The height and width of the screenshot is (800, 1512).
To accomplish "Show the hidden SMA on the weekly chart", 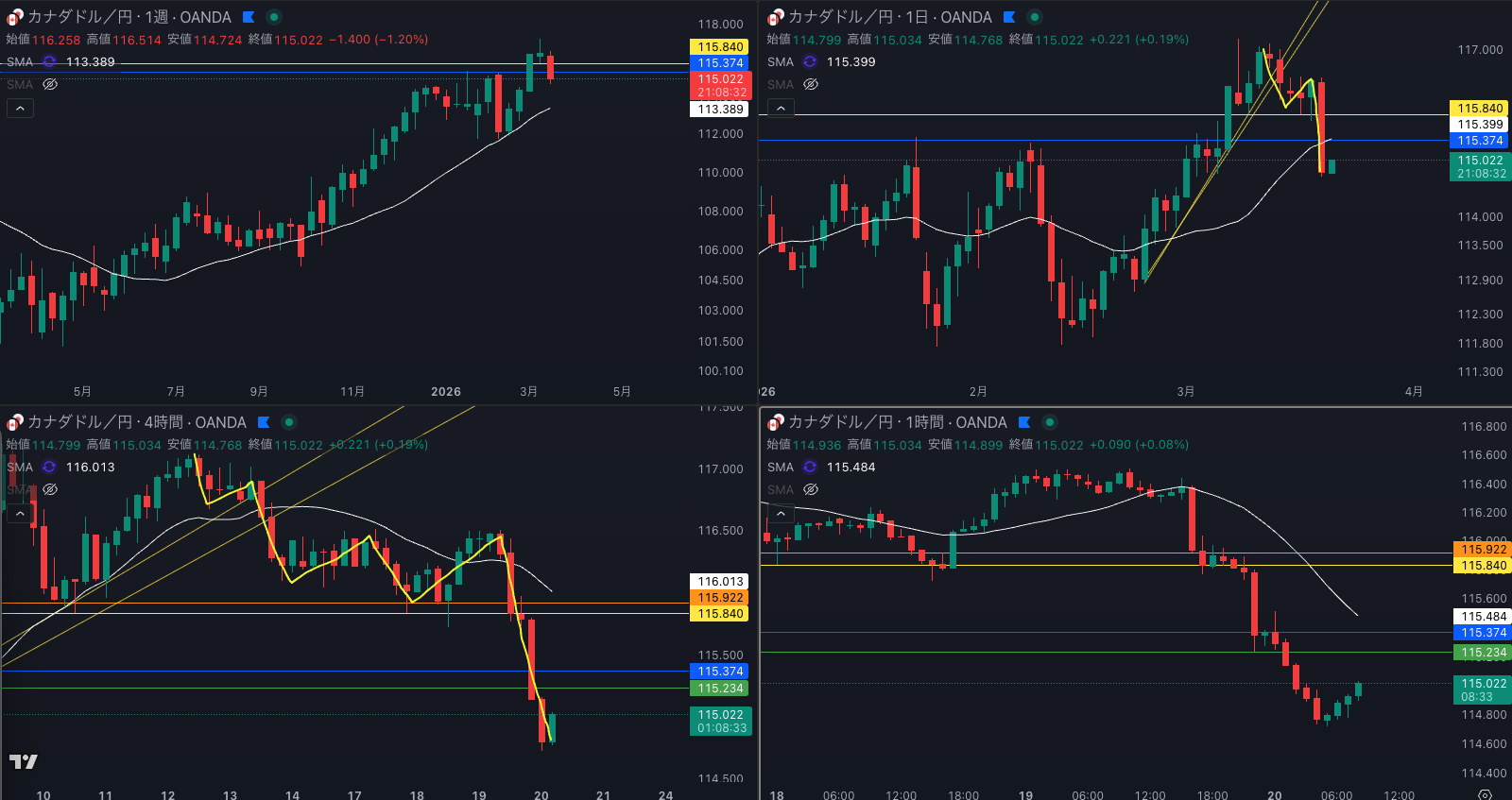I will [x=50, y=84].
